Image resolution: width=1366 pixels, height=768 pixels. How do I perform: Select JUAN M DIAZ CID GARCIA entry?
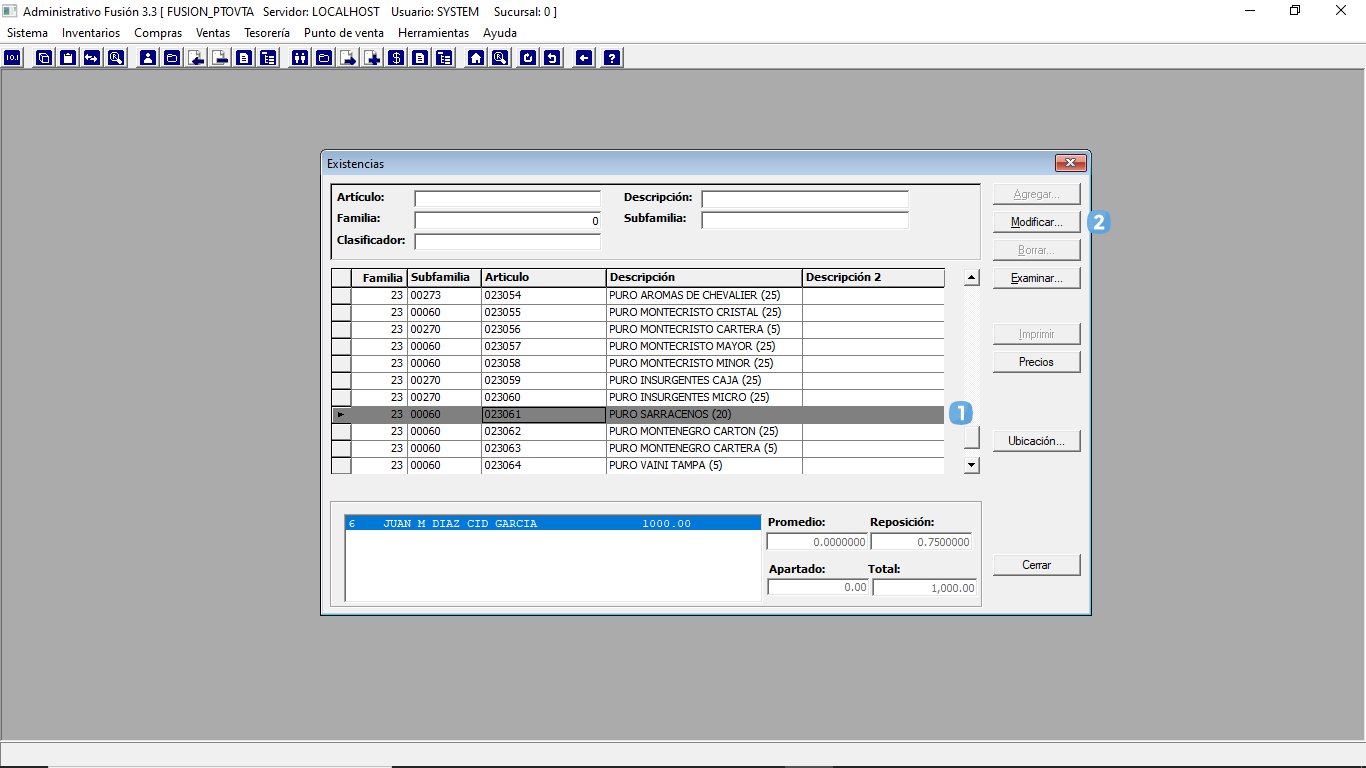pos(553,523)
